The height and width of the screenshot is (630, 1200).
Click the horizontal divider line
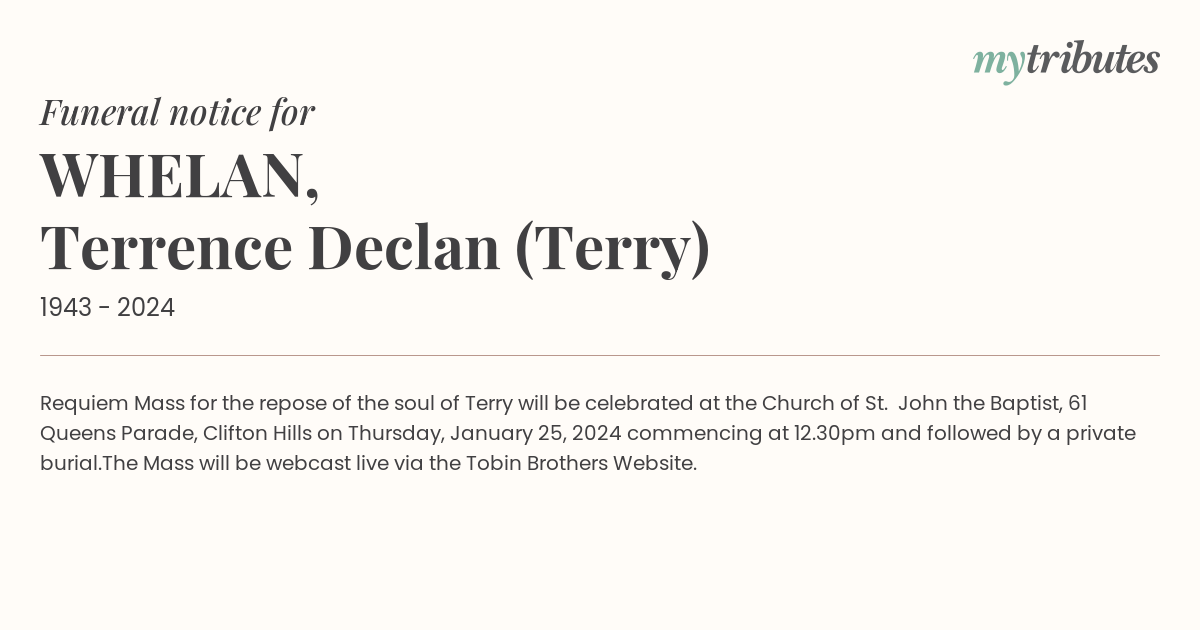600,355
